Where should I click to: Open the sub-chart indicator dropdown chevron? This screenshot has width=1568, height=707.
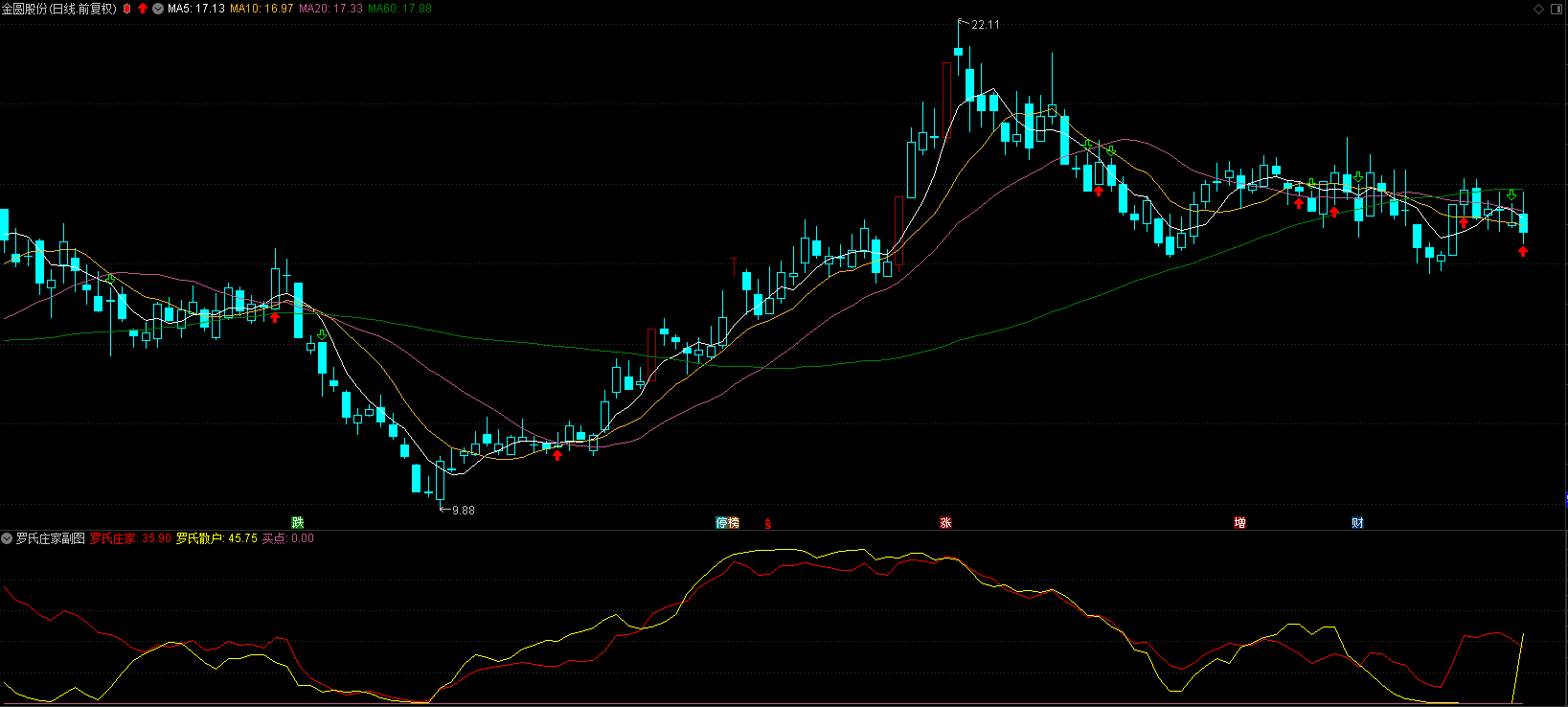click(x=7, y=538)
